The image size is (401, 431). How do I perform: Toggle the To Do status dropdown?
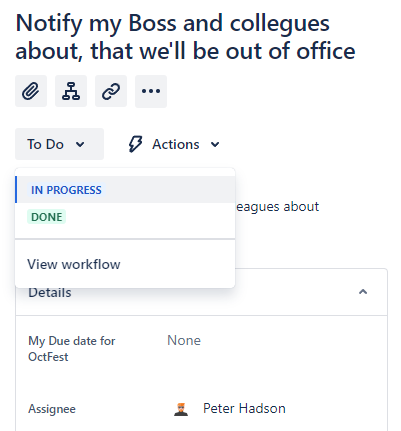59,144
